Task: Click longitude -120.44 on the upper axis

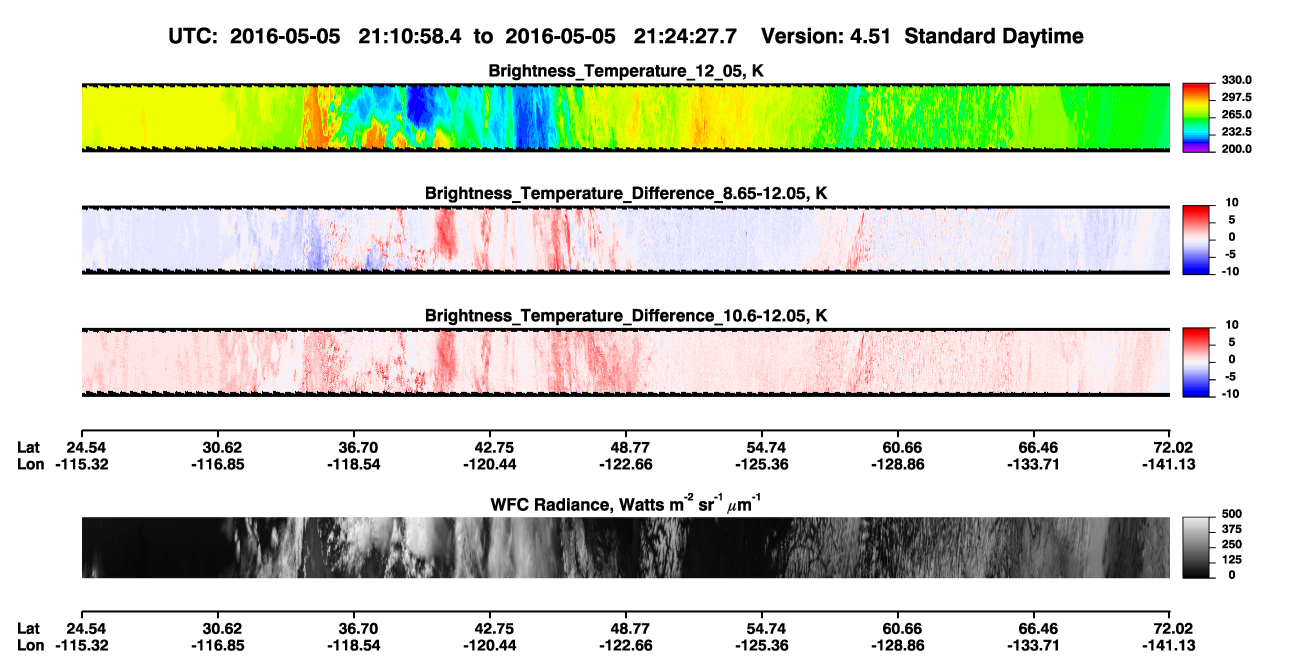Action: (491, 464)
